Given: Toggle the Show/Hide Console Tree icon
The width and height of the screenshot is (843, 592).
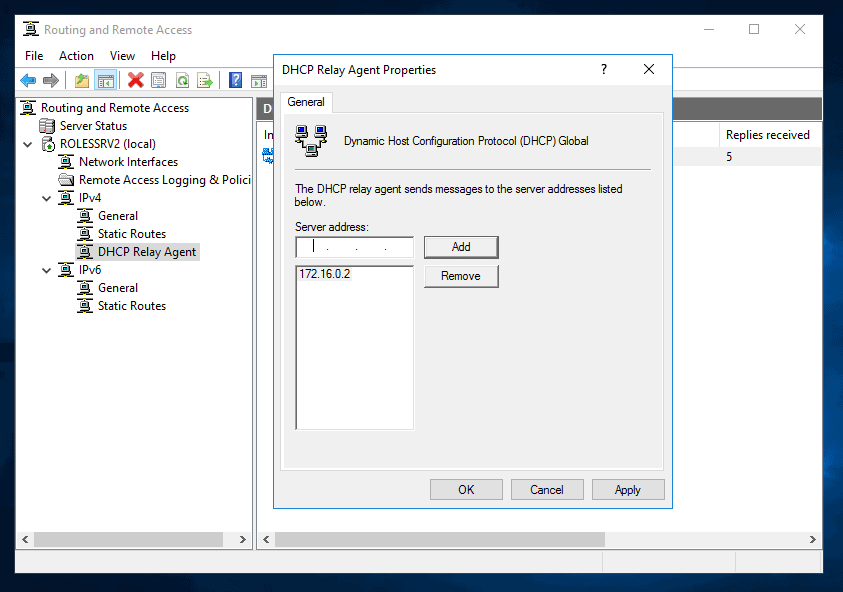Looking at the screenshot, I should [x=105, y=79].
